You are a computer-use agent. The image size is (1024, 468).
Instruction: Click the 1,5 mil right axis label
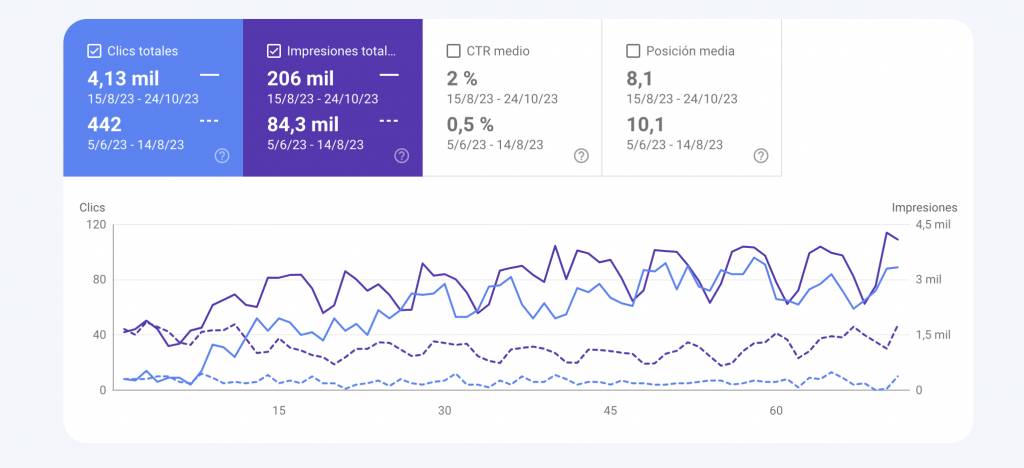pyautogui.click(x=933, y=335)
